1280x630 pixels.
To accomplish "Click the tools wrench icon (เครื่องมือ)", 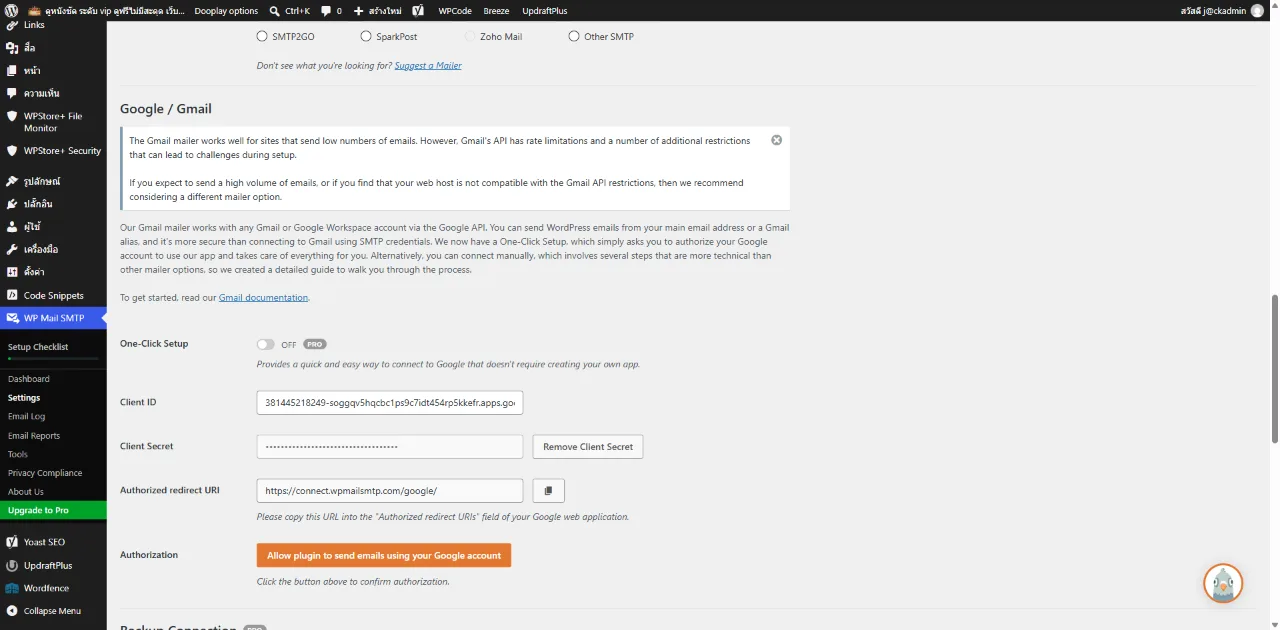I will tap(12, 249).
